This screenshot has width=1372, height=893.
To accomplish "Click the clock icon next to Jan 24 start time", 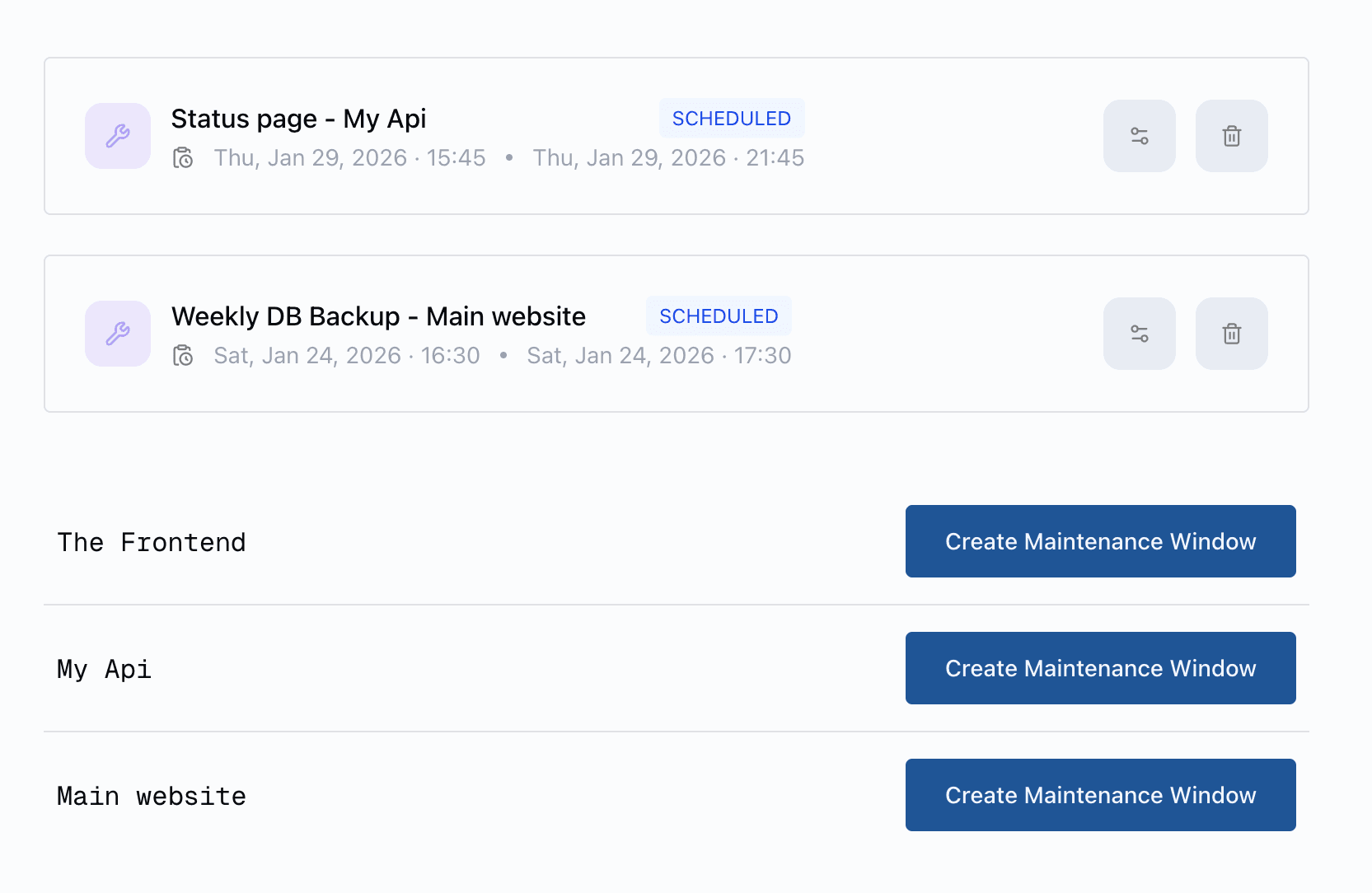I will click(183, 355).
